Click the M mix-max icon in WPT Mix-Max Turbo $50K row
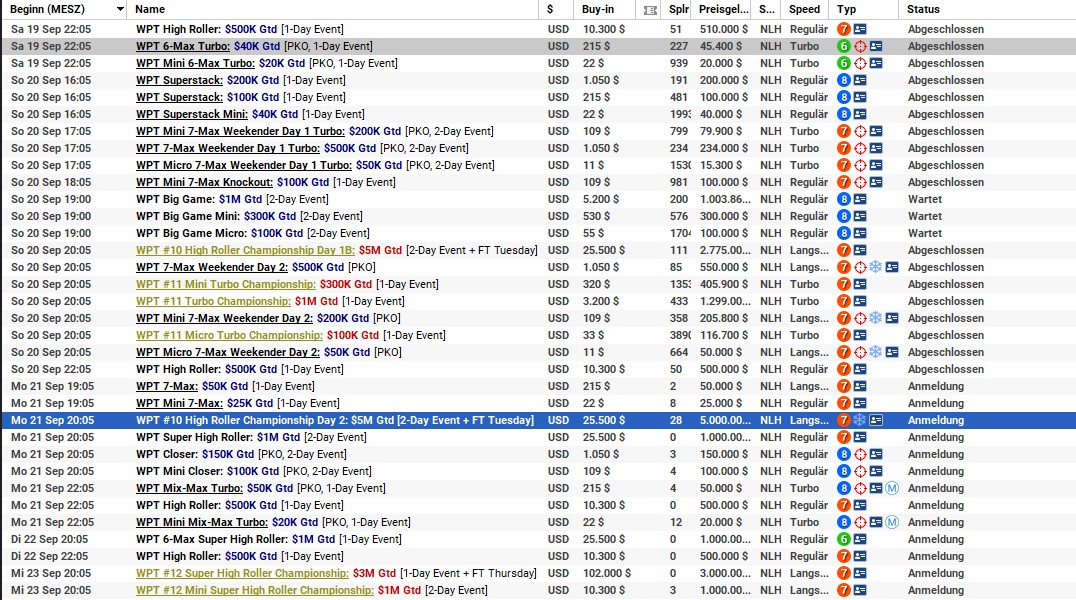Screen dimensions: 1076x600 click(x=892, y=488)
